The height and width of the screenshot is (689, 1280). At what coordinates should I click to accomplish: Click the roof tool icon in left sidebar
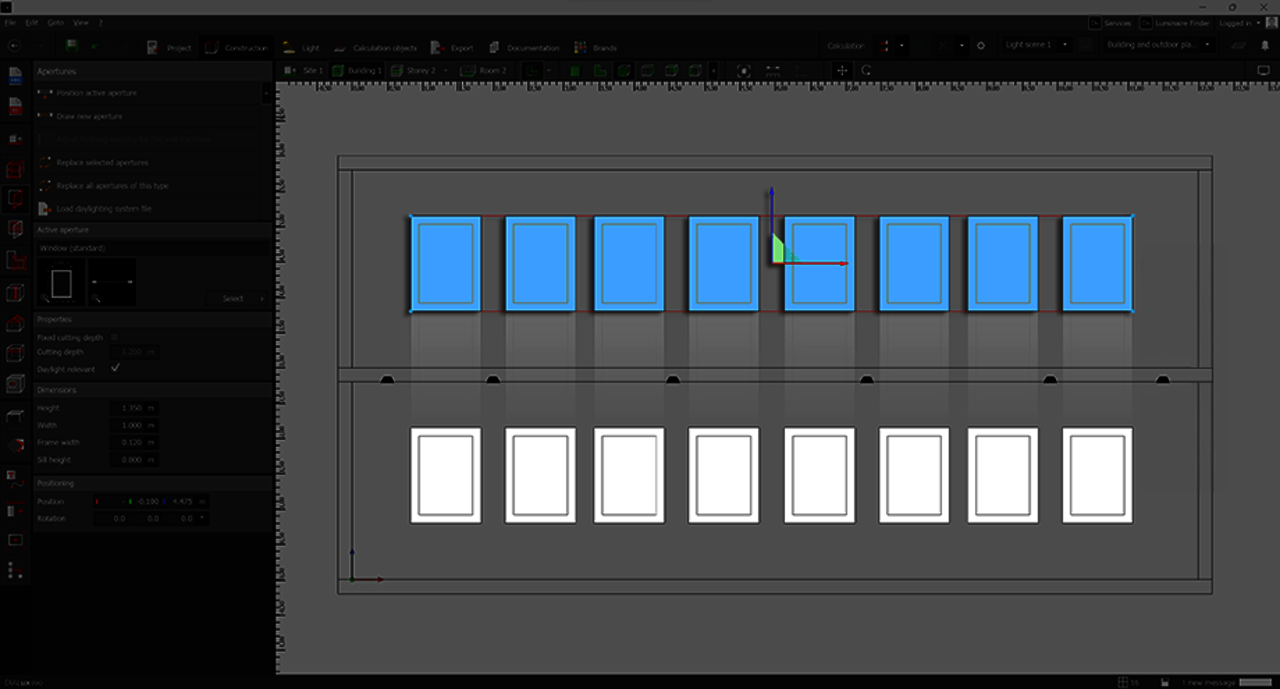(15, 324)
